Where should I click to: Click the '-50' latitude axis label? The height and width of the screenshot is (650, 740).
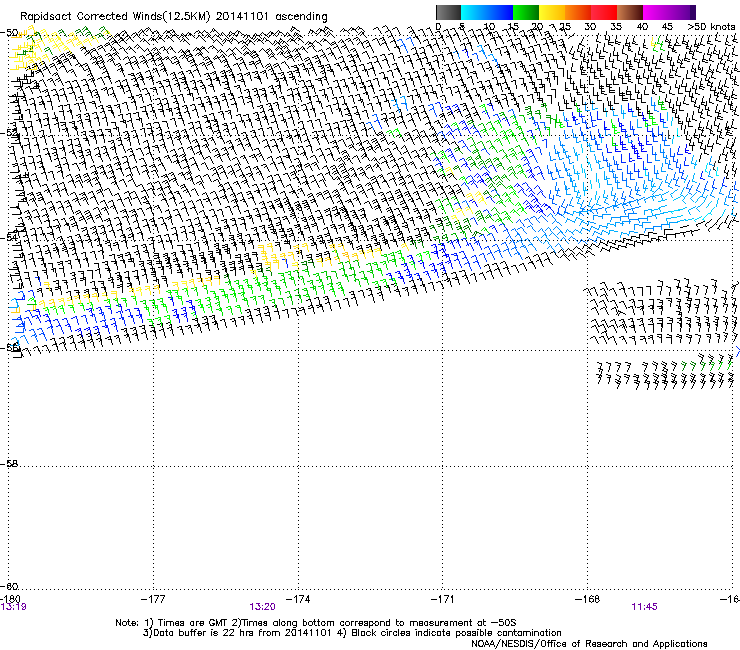pos(9,33)
